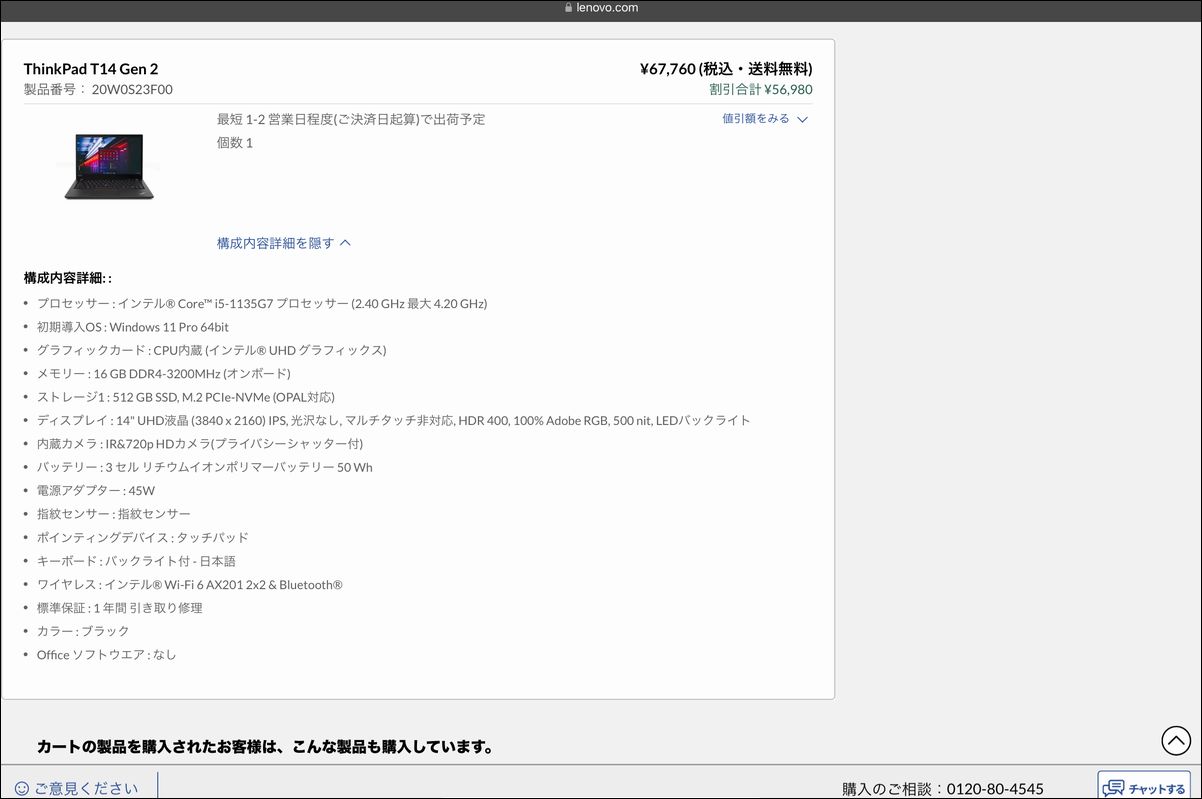The image size is (1202, 799).
Task: Click the キーボード バックライト付 日本語 line
Action: (x=136, y=561)
